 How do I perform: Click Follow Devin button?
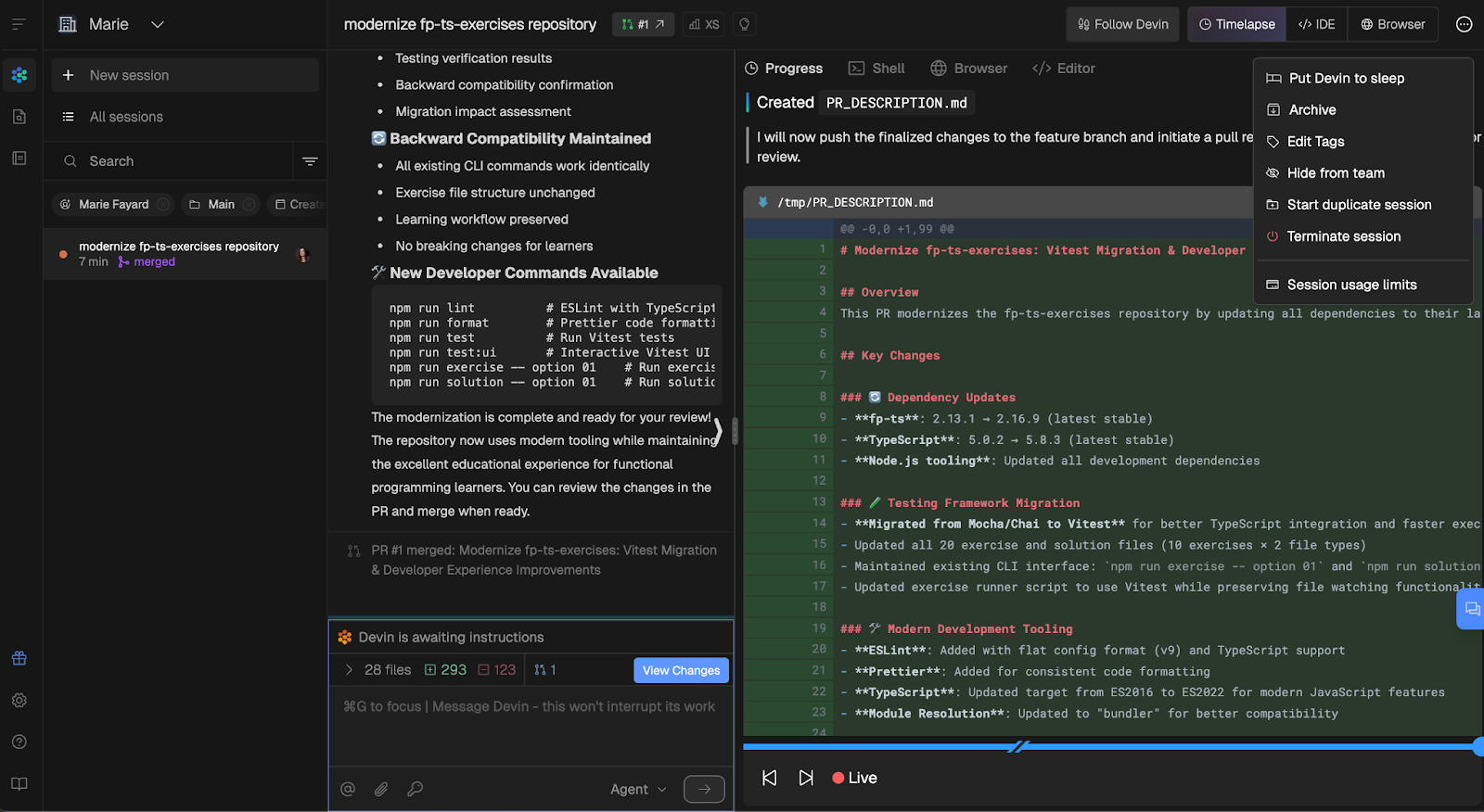[x=1123, y=24]
